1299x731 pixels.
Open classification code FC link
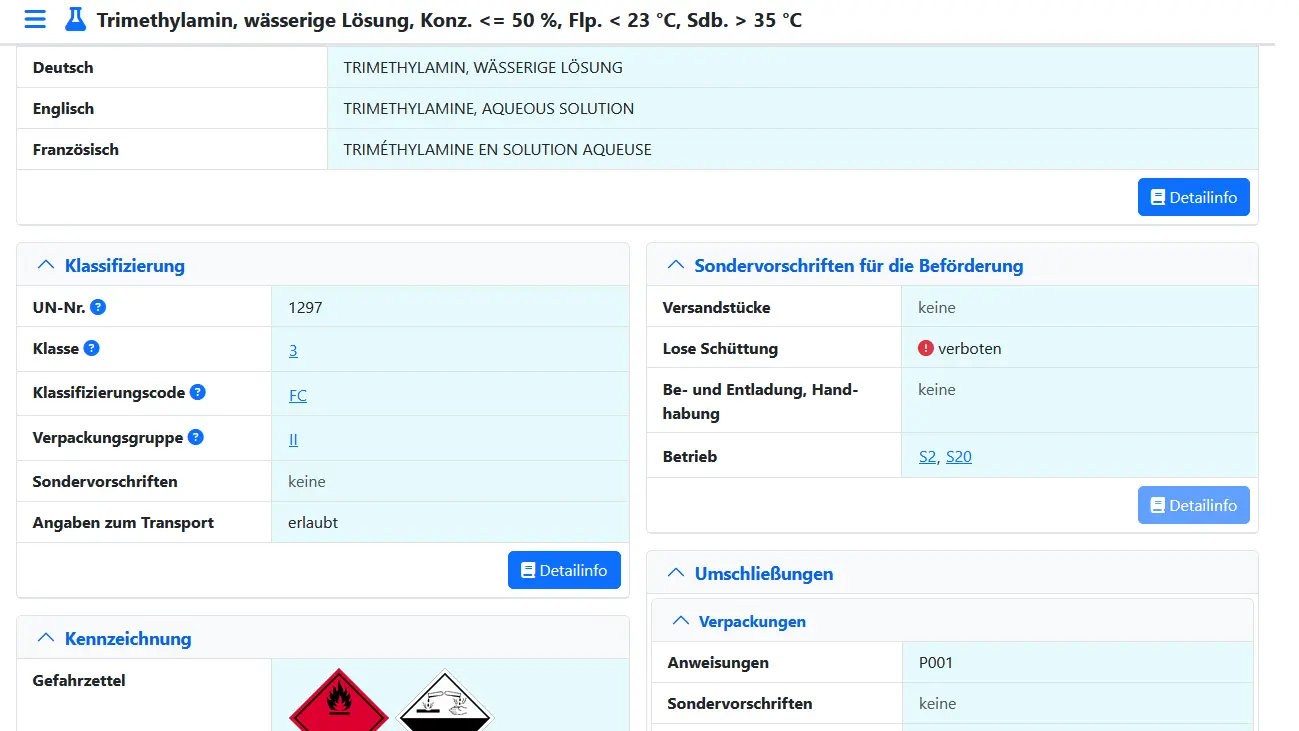click(298, 395)
